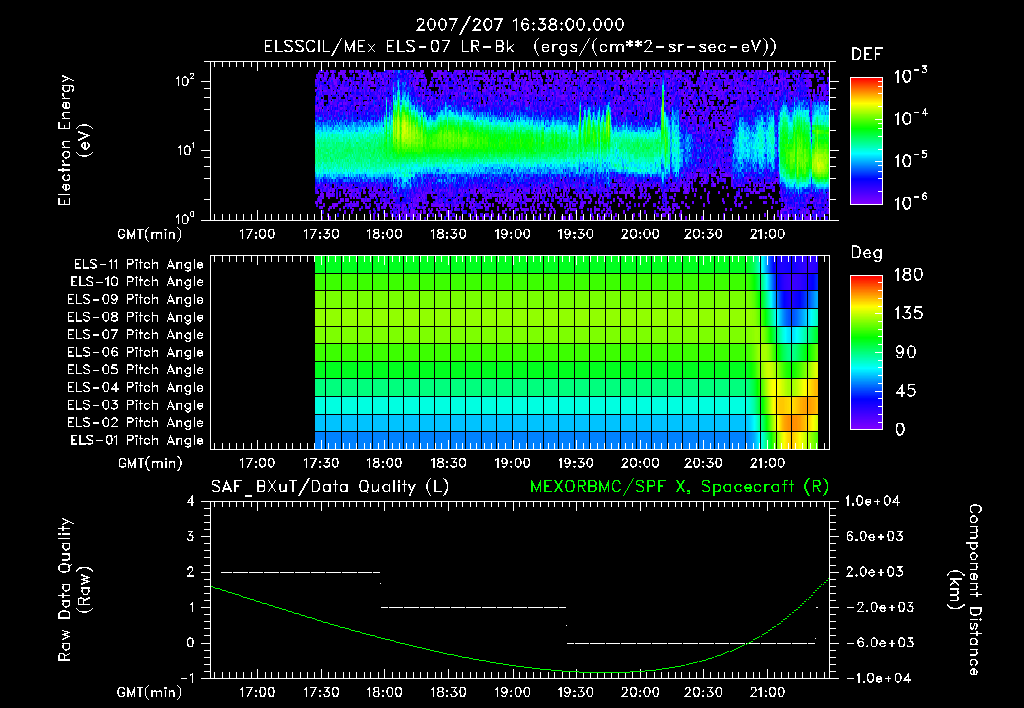Click the GMT(min) label under bottom plot
The width and height of the screenshot is (1024, 708).
[x=150, y=692]
